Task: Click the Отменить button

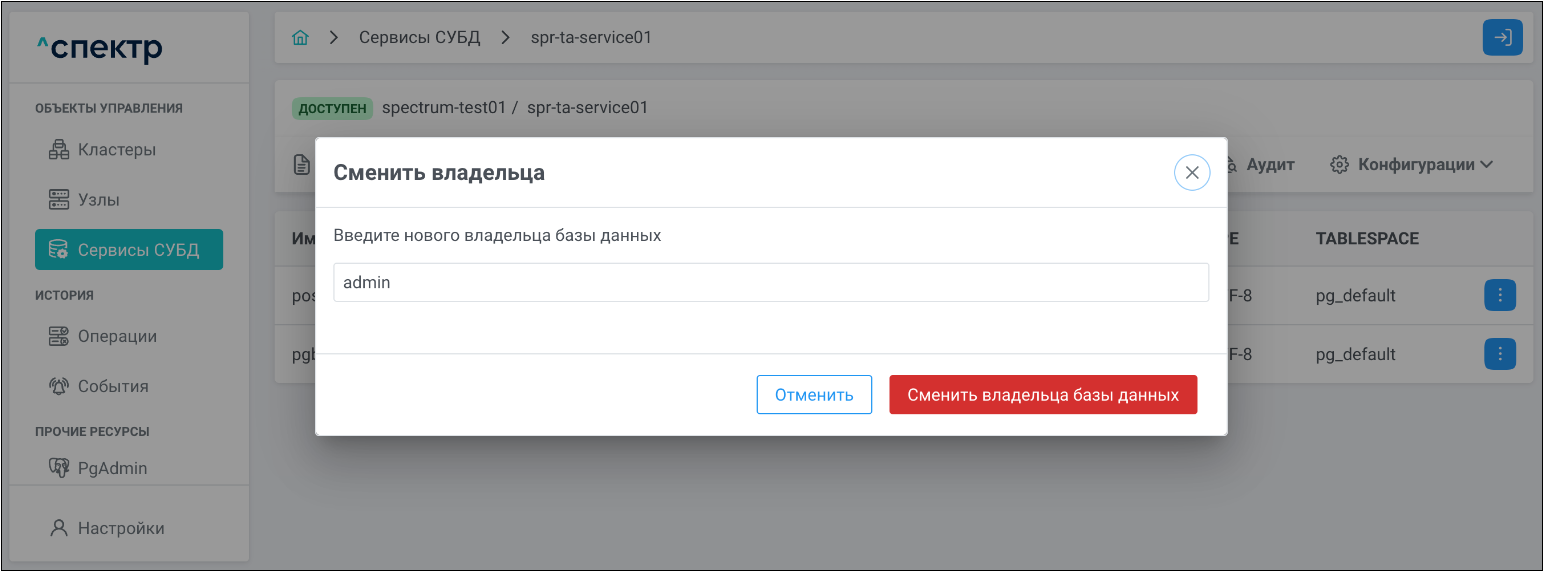Action: point(814,395)
